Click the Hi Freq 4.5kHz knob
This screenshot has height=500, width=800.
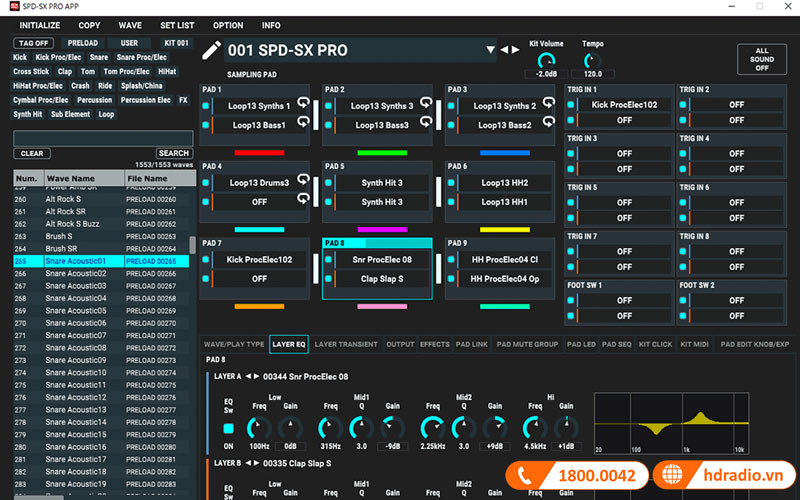535,428
